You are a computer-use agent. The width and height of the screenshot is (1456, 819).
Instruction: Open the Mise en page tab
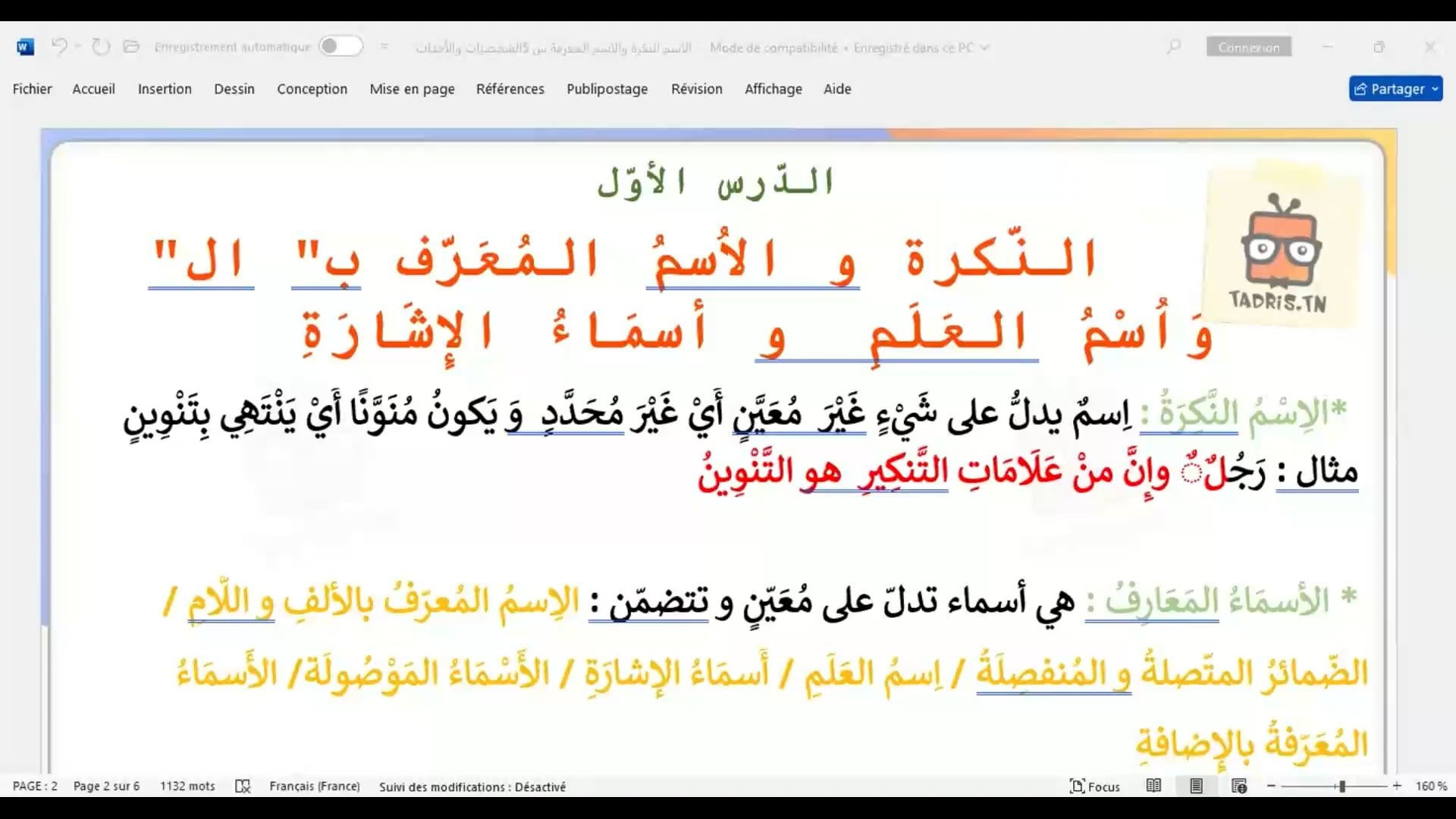tap(412, 89)
